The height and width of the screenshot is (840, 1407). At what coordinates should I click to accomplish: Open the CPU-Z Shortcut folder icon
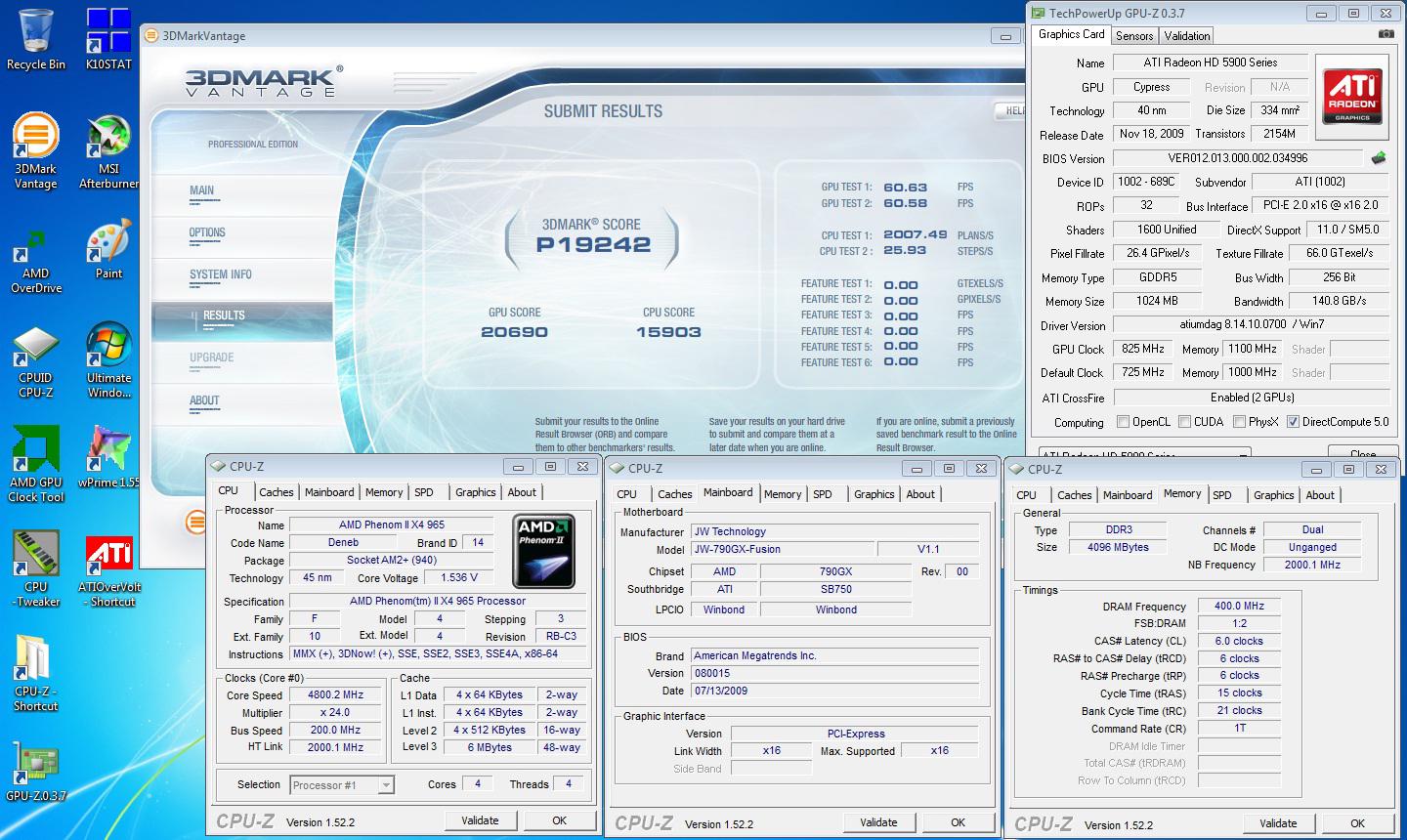[36, 674]
